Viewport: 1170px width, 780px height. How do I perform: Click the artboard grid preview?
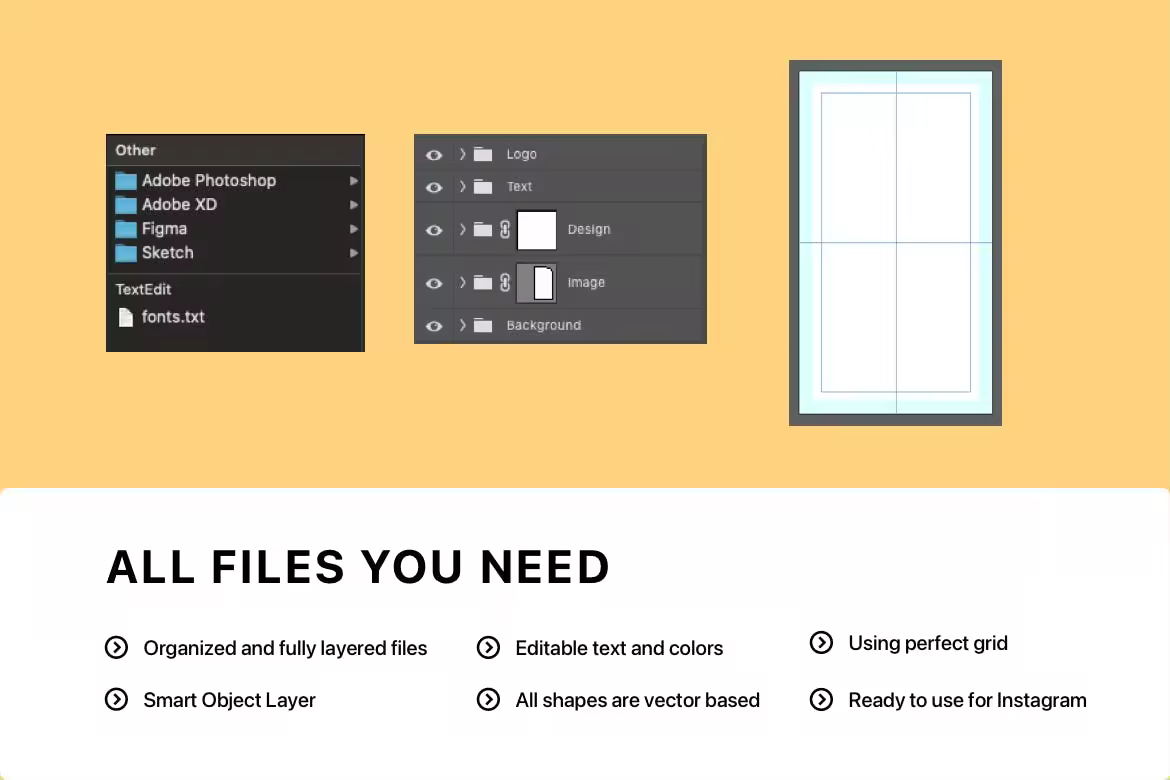coord(895,243)
